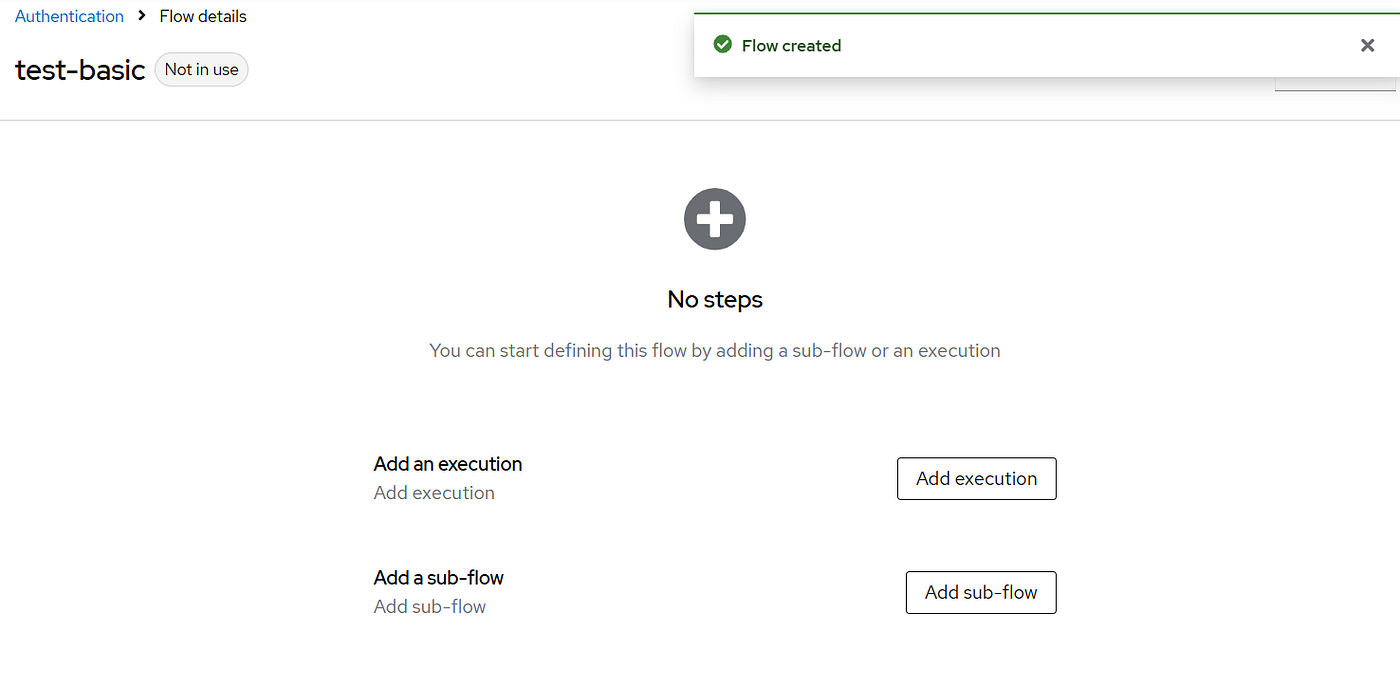
Task: Click the breadcrumb chevron separator
Action: pos(142,16)
